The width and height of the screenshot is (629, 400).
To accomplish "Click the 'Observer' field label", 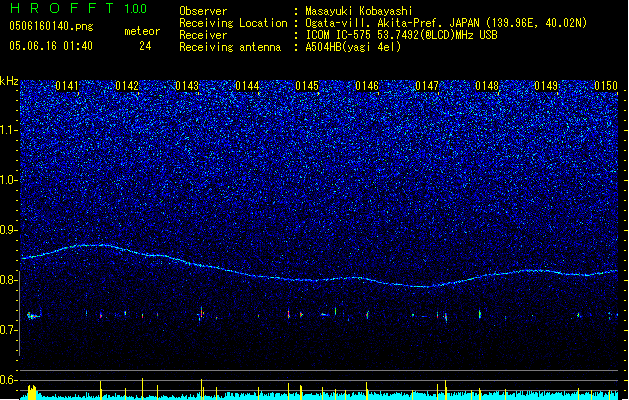I will coord(203,11).
